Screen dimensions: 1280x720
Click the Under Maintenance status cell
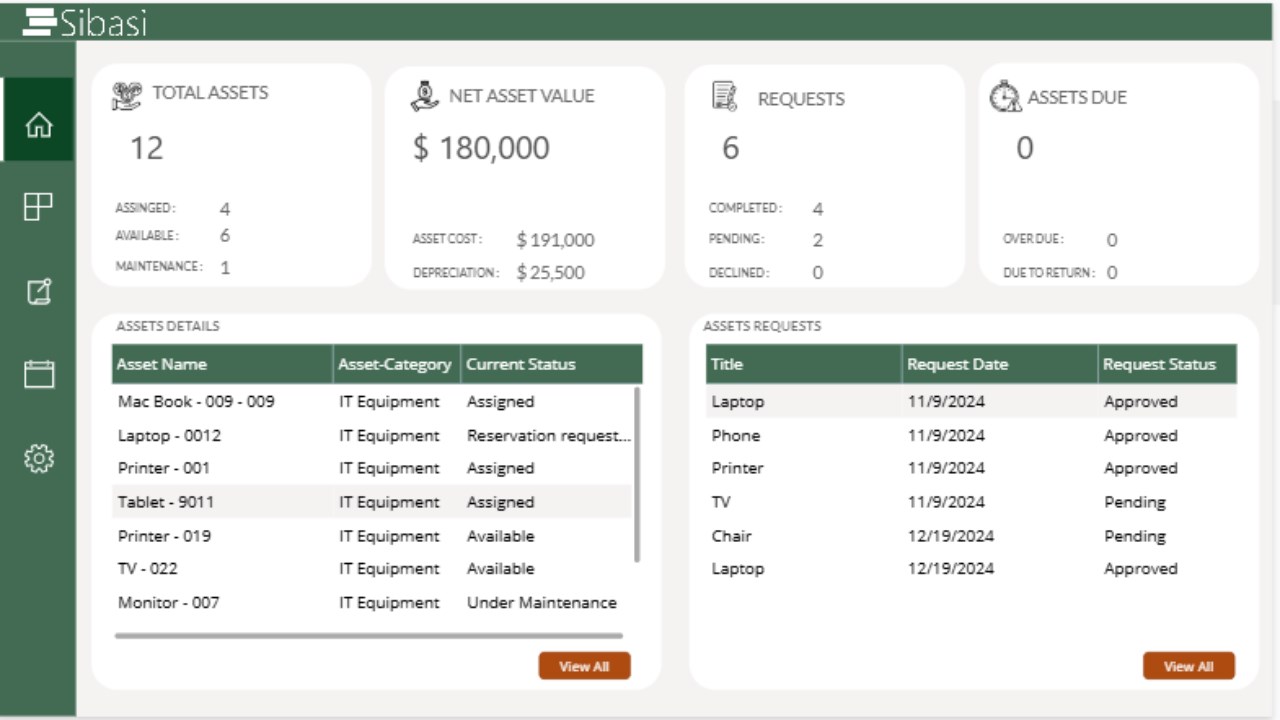click(542, 603)
